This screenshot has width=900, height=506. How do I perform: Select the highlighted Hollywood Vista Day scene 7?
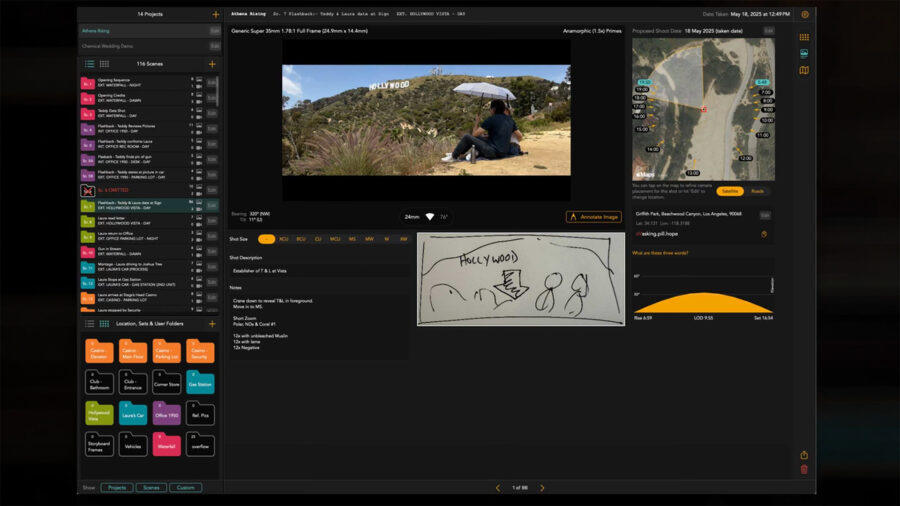pos(149,205)
